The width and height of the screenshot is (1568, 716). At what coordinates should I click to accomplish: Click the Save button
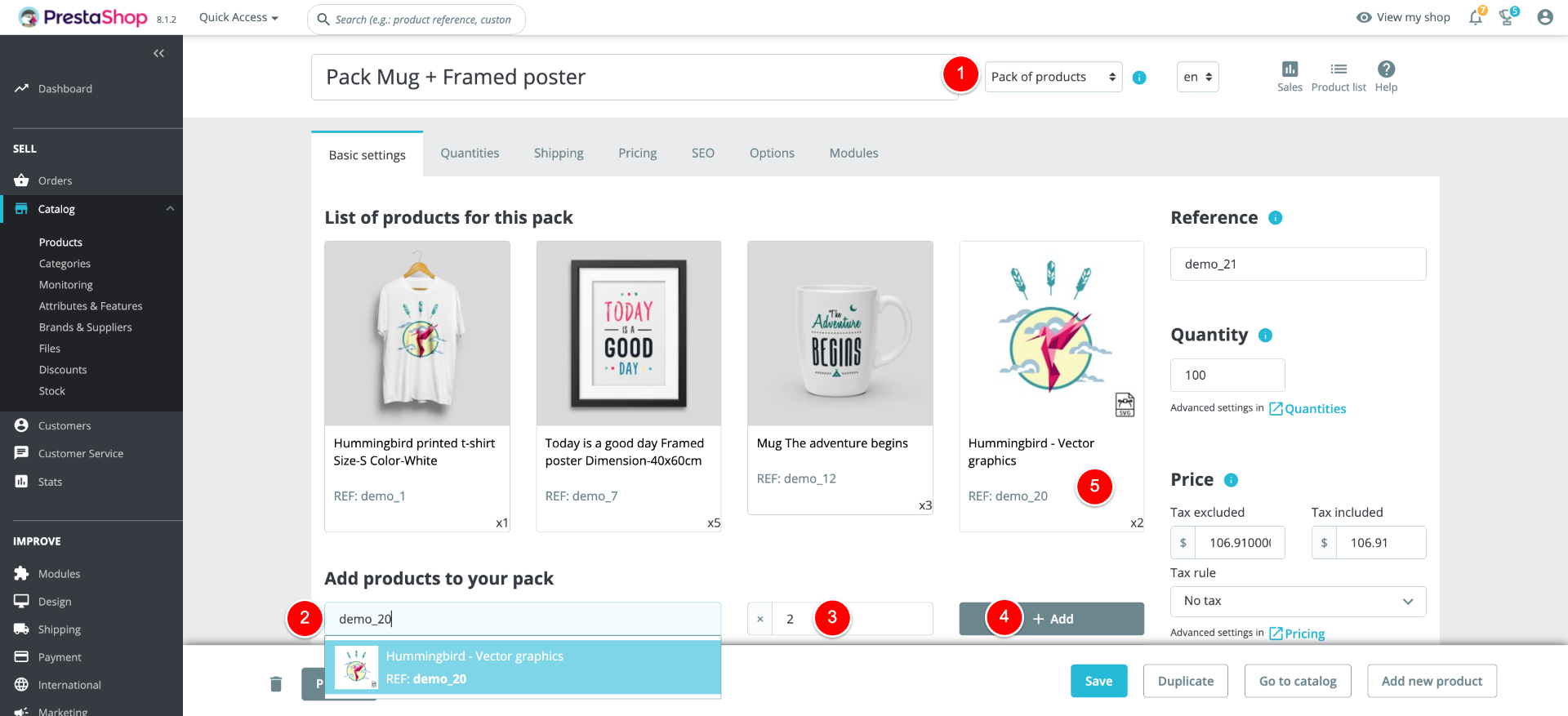click(x=1098, y=681)
